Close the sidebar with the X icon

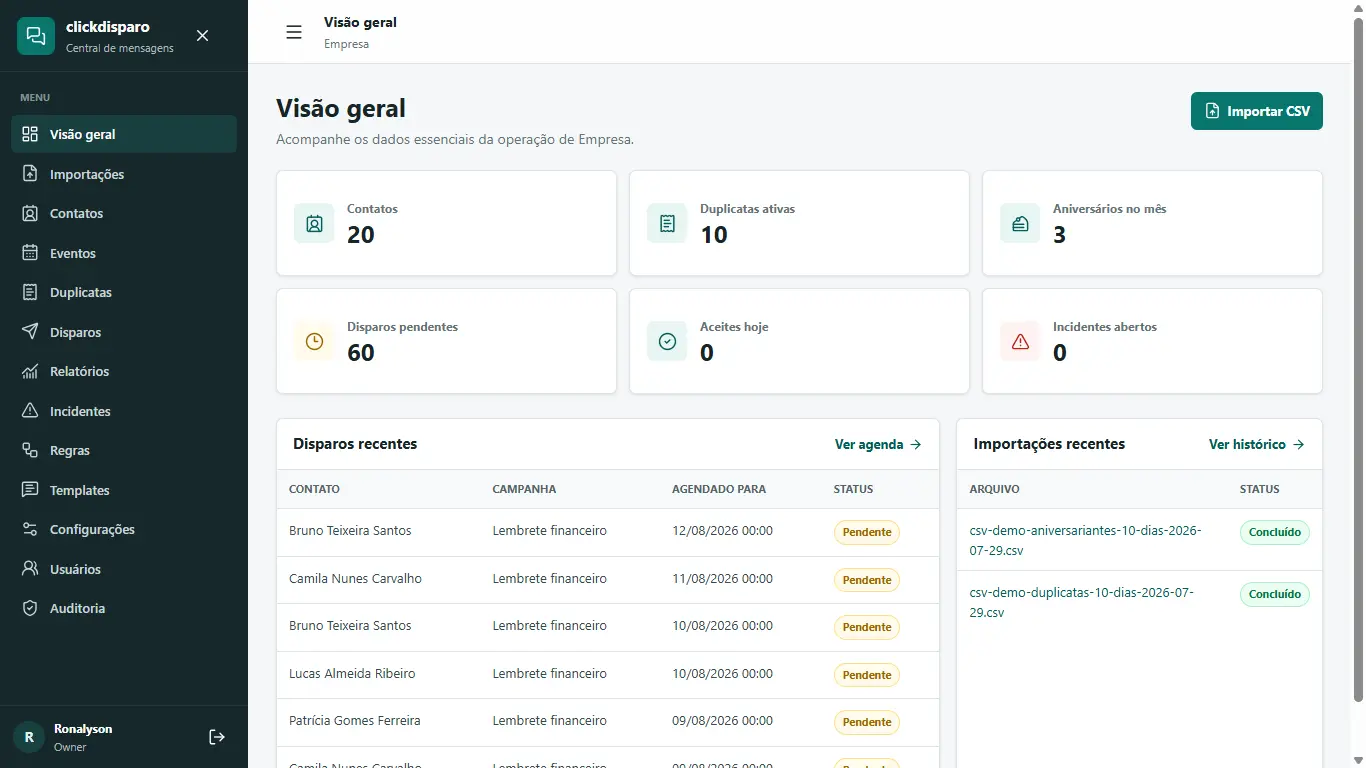tap(202, 36)
